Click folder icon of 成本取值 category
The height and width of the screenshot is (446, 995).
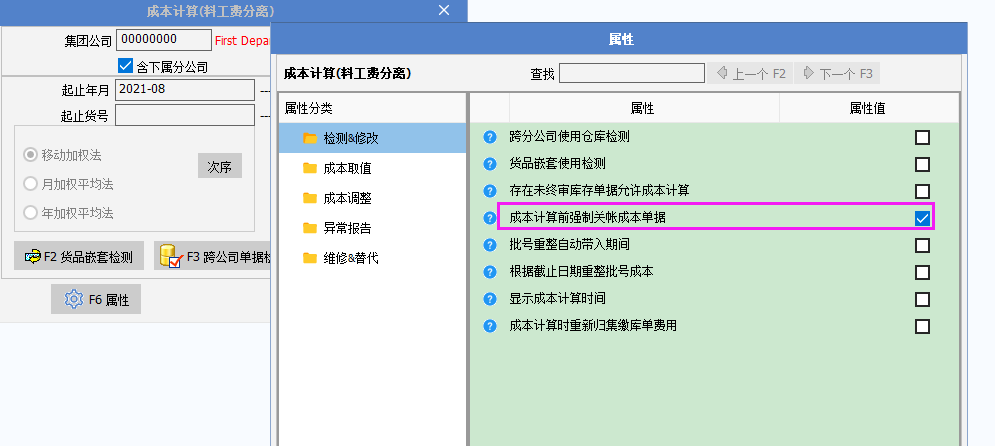click(310, 168)
